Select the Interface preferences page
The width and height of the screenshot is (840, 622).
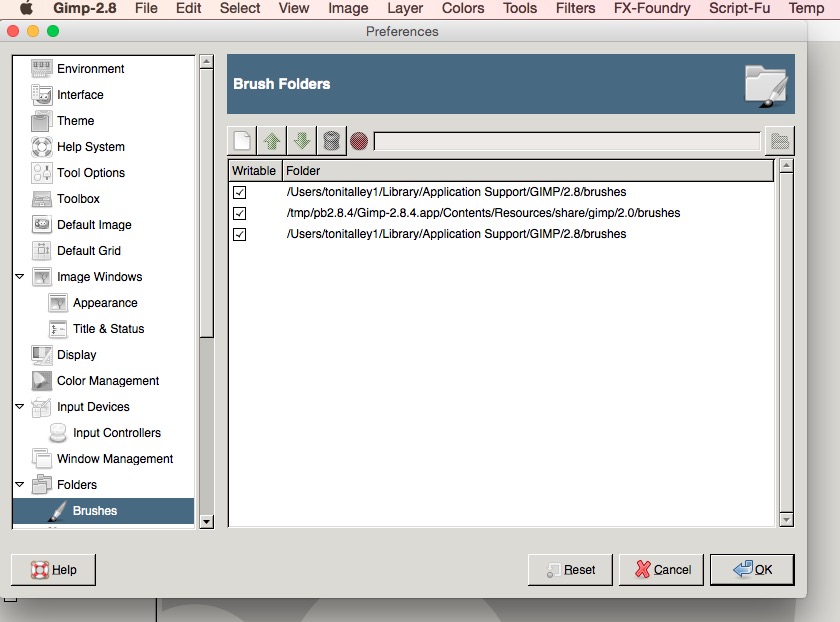coord(80,95)
